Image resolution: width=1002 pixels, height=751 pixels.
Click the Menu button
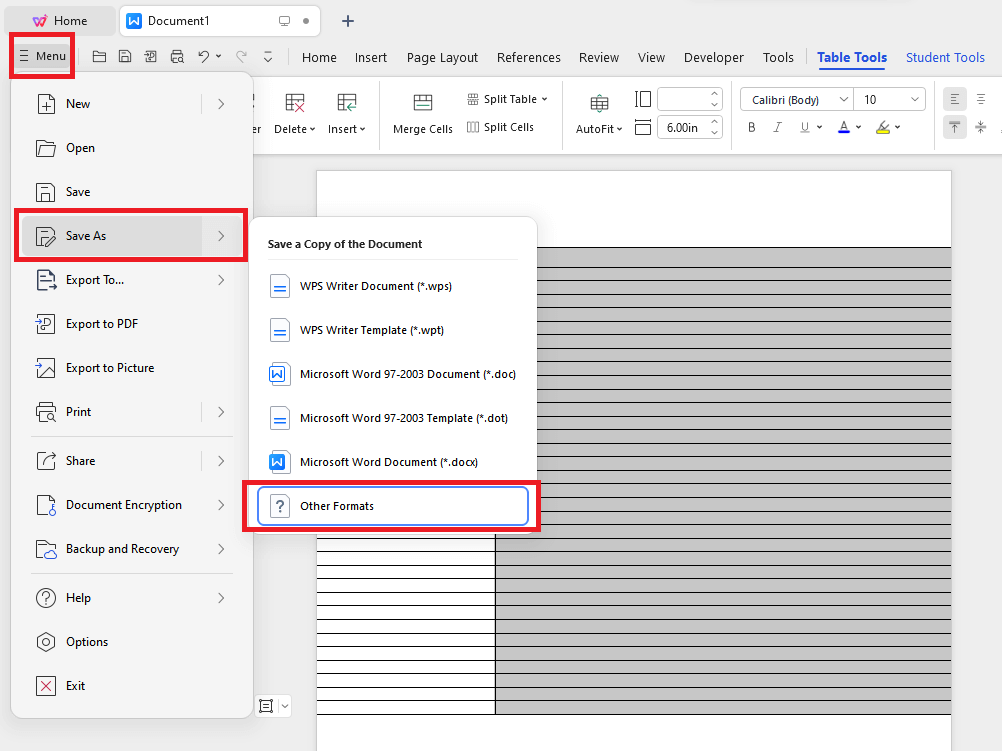43,56
